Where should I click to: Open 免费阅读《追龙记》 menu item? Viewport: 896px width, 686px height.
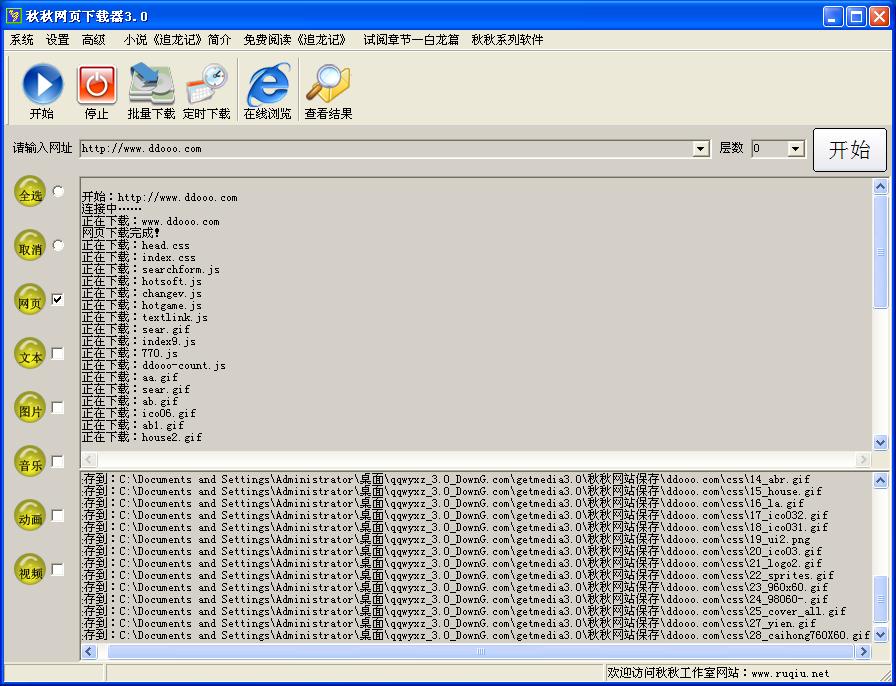tap(295, 40)
